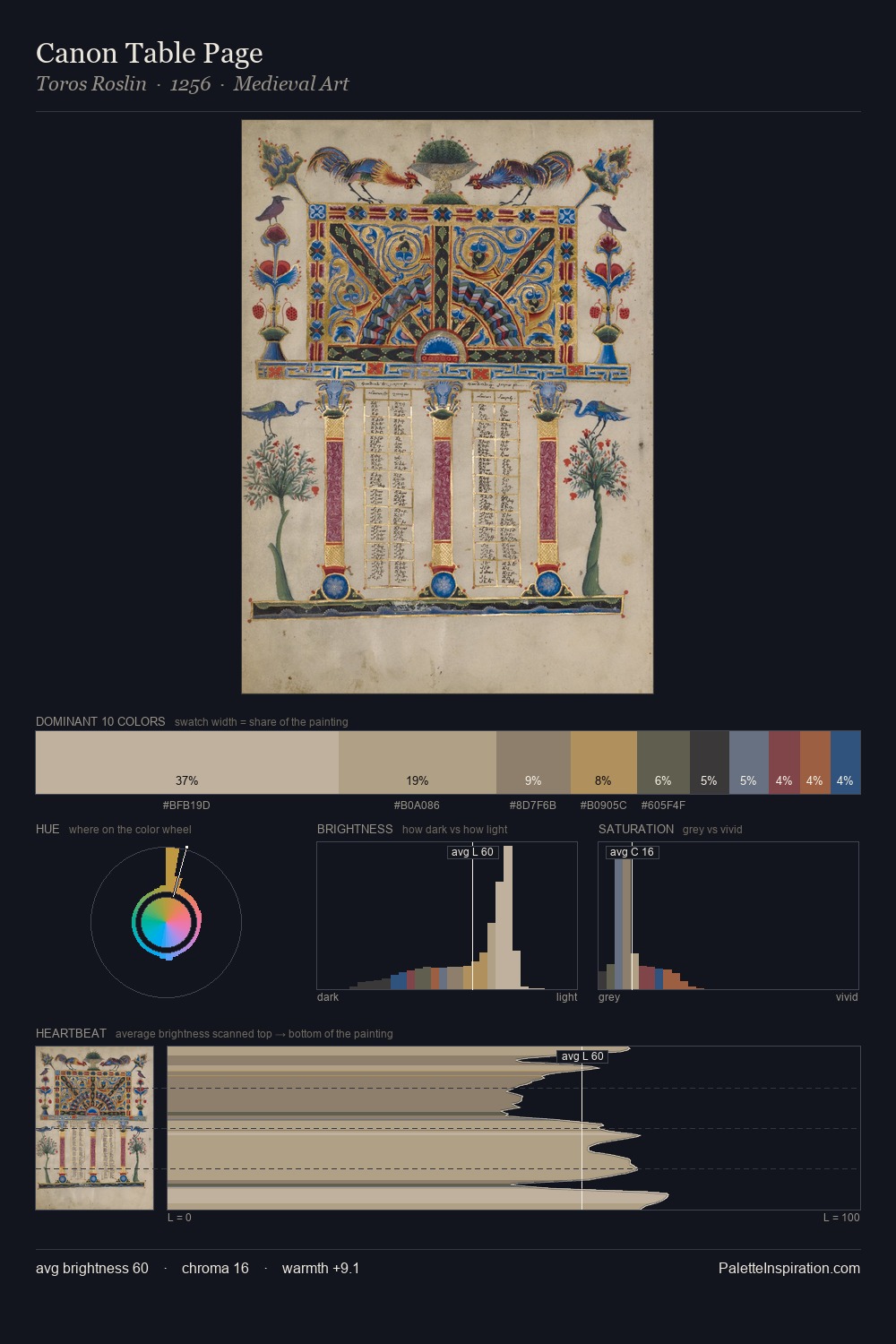
Task: Click 'chroma 16' in the footer
Action: [x=215, y=1269]
